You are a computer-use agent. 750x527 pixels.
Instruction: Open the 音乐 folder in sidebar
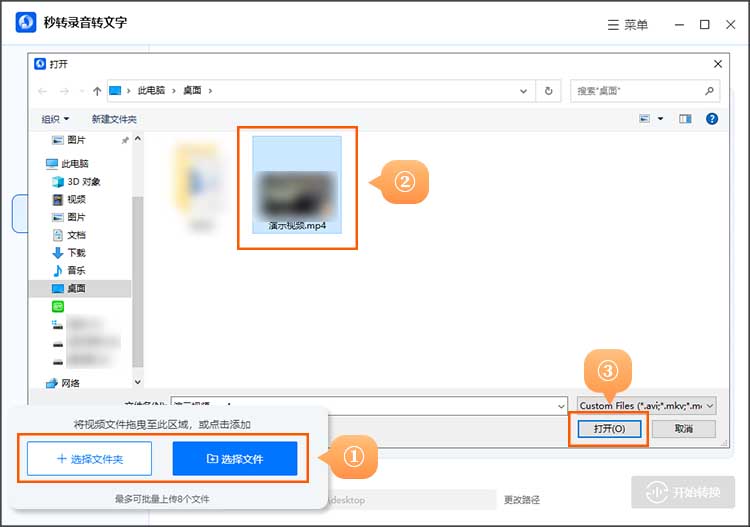pyautogui.click(x=75, y=271)
